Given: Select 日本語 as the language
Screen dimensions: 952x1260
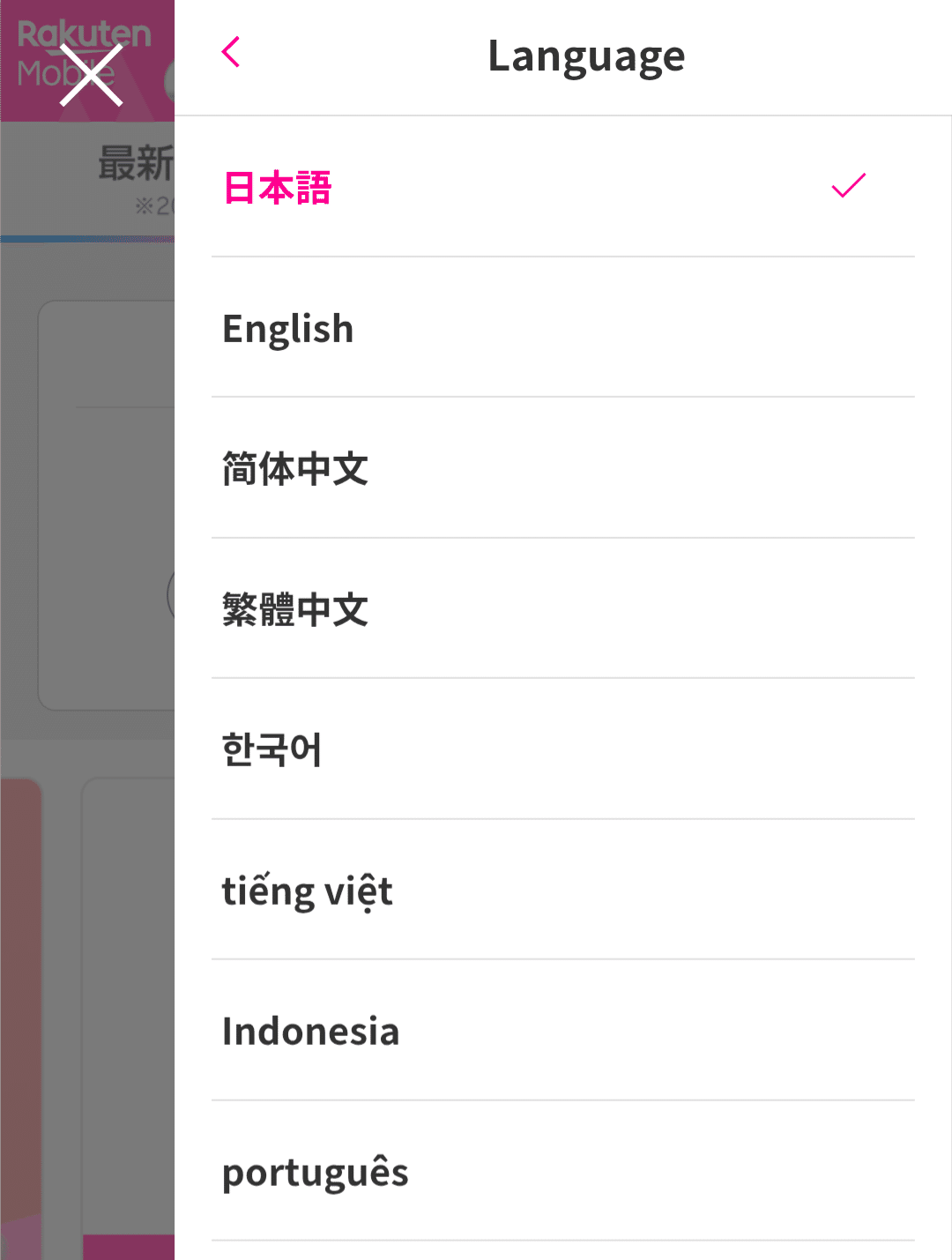Looking at the screenshot, I should coord(278,188).
